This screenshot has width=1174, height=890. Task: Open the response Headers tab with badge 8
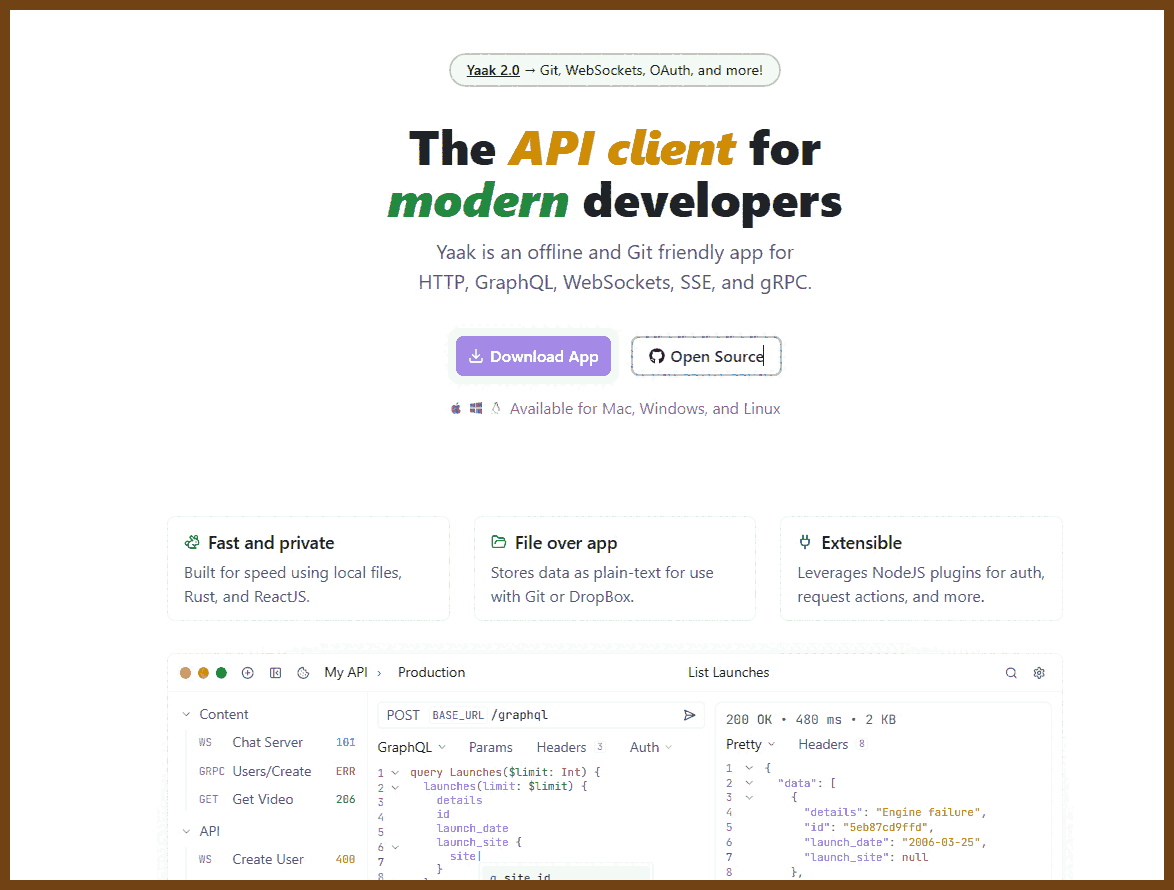pyautogui.click(x=832, y=744)
